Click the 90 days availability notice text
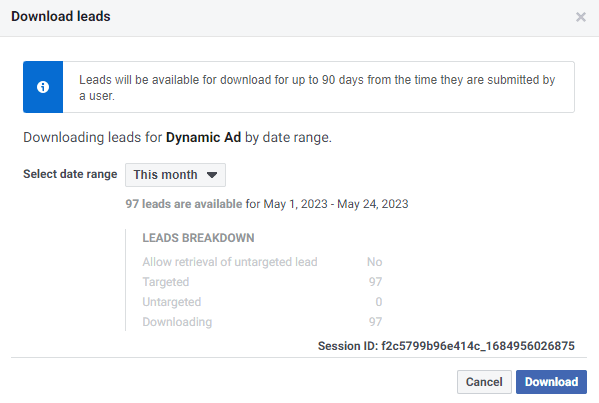The width and height of the screenshot is (599, 403). pos(317,87)
